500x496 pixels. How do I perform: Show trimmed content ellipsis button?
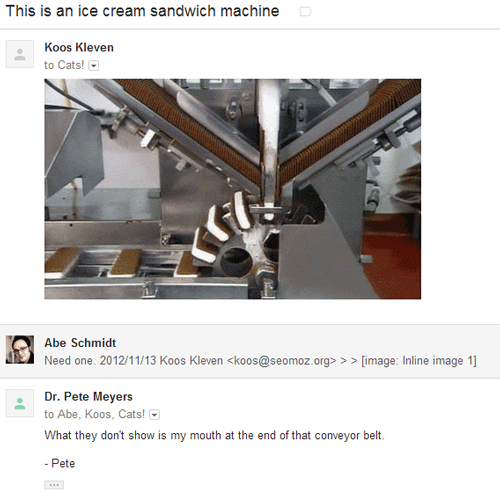coord(54,485)
